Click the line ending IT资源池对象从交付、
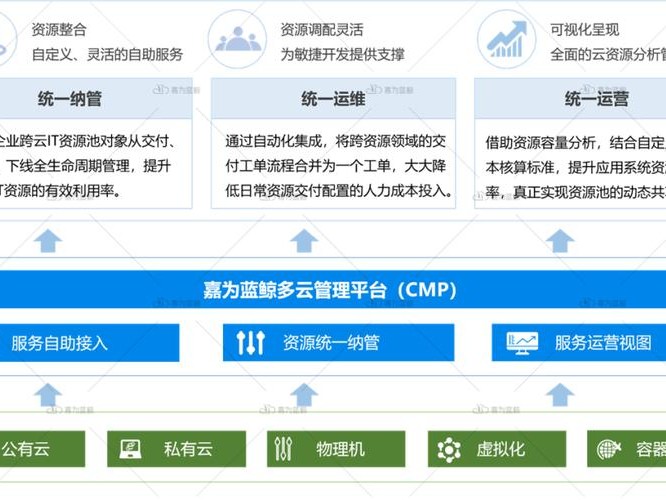666x500 pixels. [87, 141]
